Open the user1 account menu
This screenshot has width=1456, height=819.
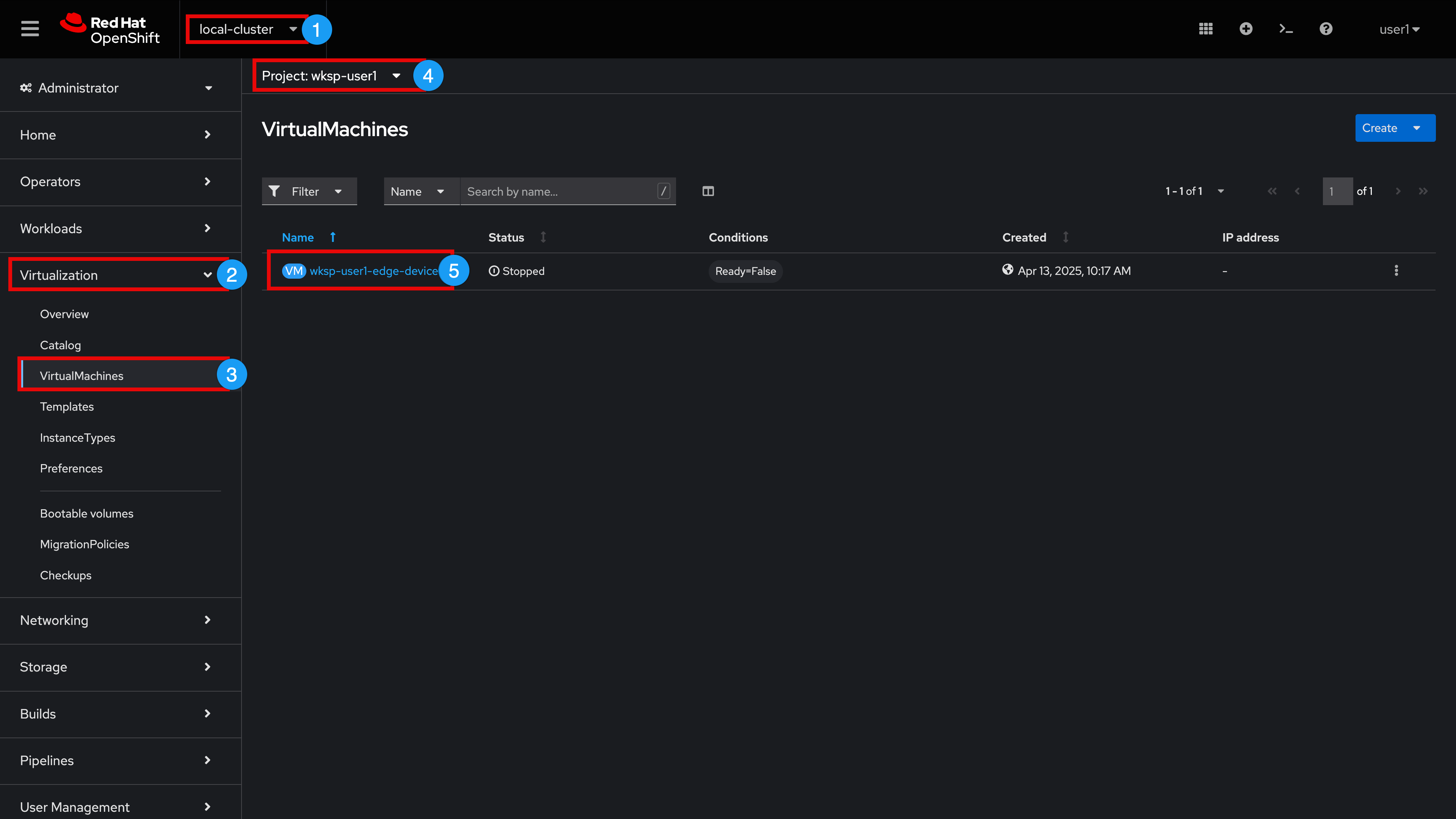[x=1400, y=30]
